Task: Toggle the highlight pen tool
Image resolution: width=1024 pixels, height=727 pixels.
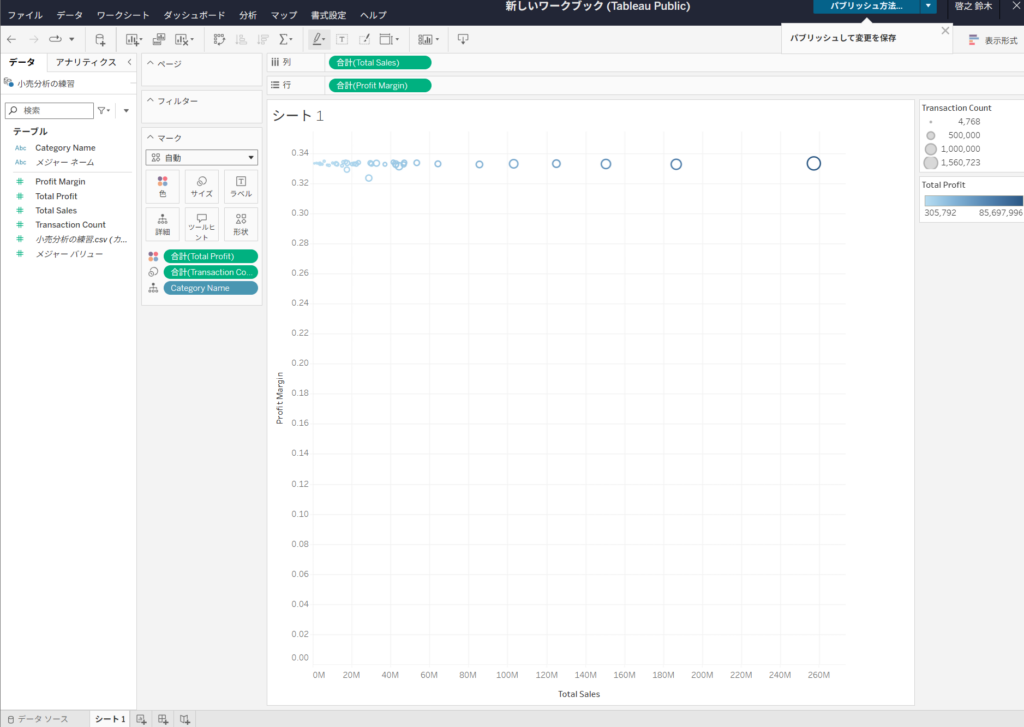Action: pyautogui.click(x=318, y=39)
